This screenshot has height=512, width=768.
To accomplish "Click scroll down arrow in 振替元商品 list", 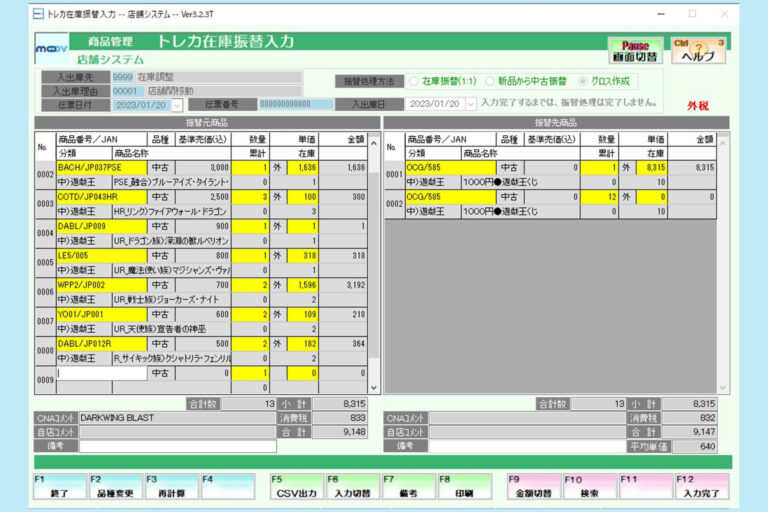I will [x=374, y=388].
